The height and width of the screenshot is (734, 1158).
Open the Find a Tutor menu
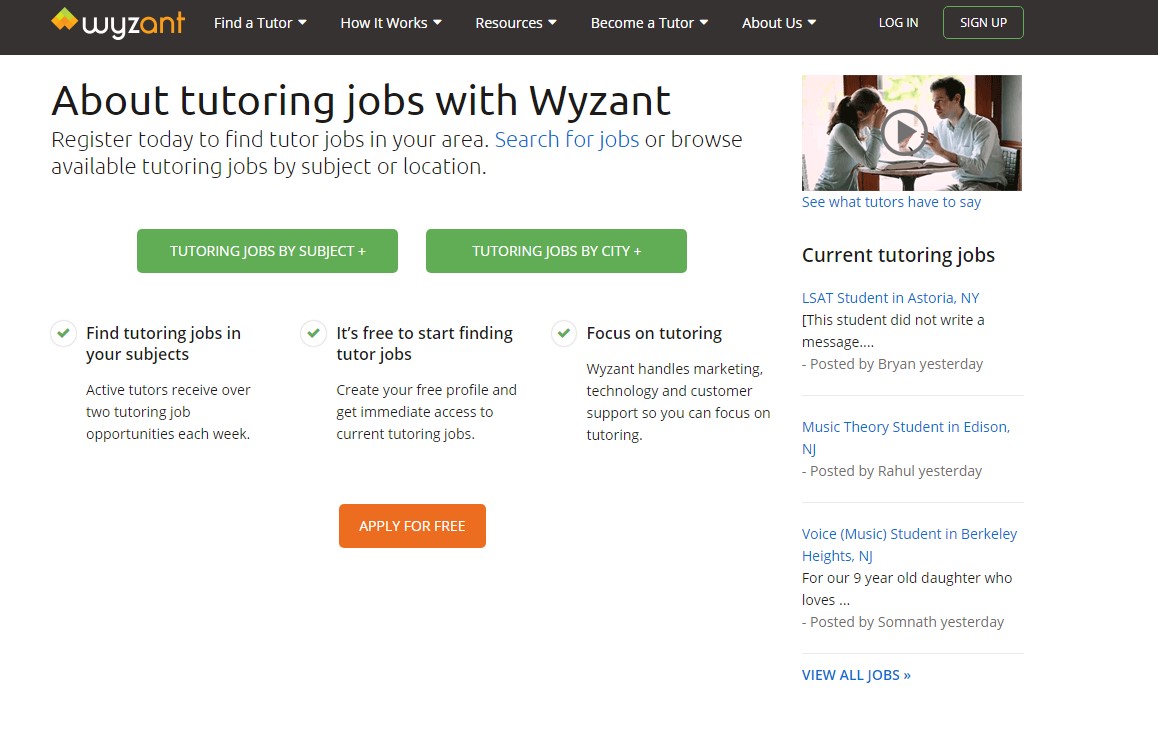click(260, 23)
